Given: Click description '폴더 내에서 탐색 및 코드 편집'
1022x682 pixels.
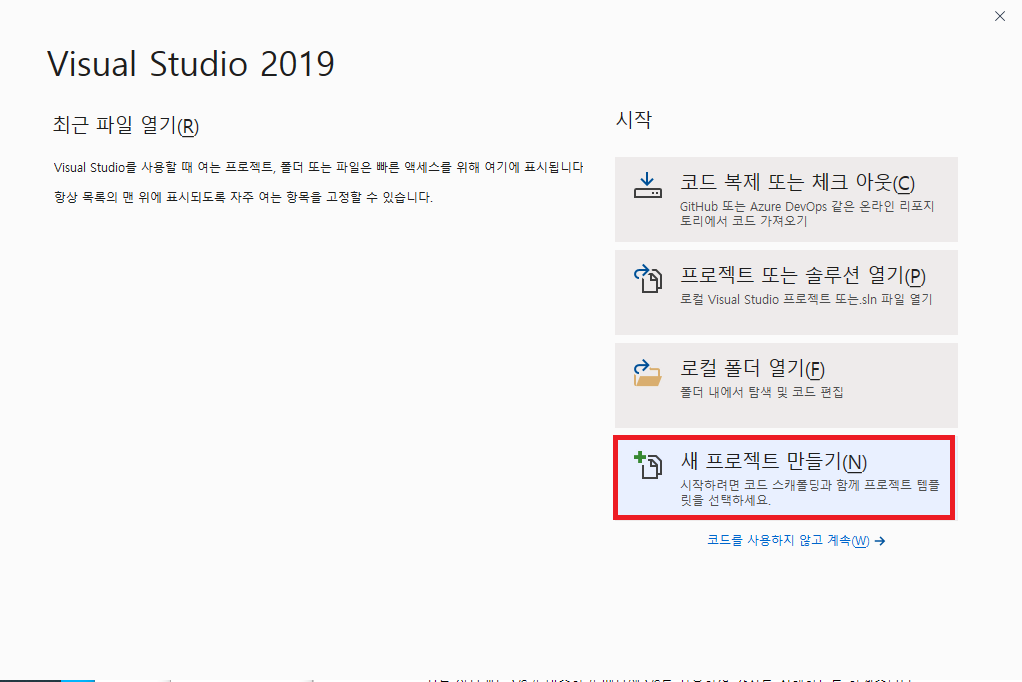Looking at the screenshot, I should (762, 392).
